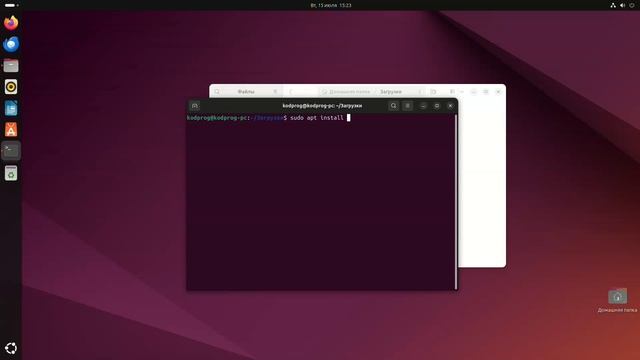The image size is (640, 360).
Task: Maximize the Files window
Action: coord(486,92)
